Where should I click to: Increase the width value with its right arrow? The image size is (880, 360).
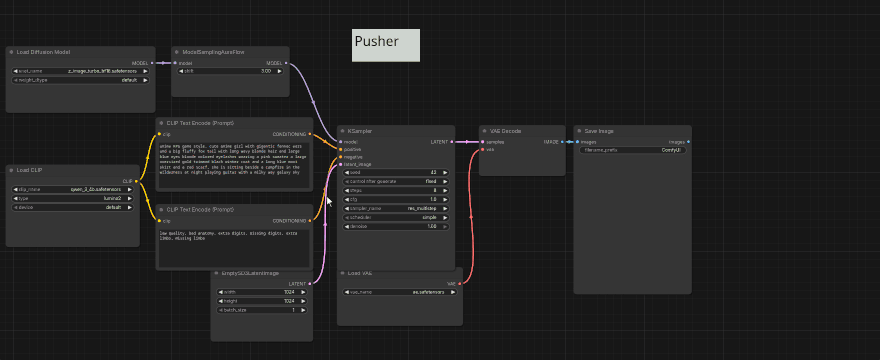coord(304,292)
